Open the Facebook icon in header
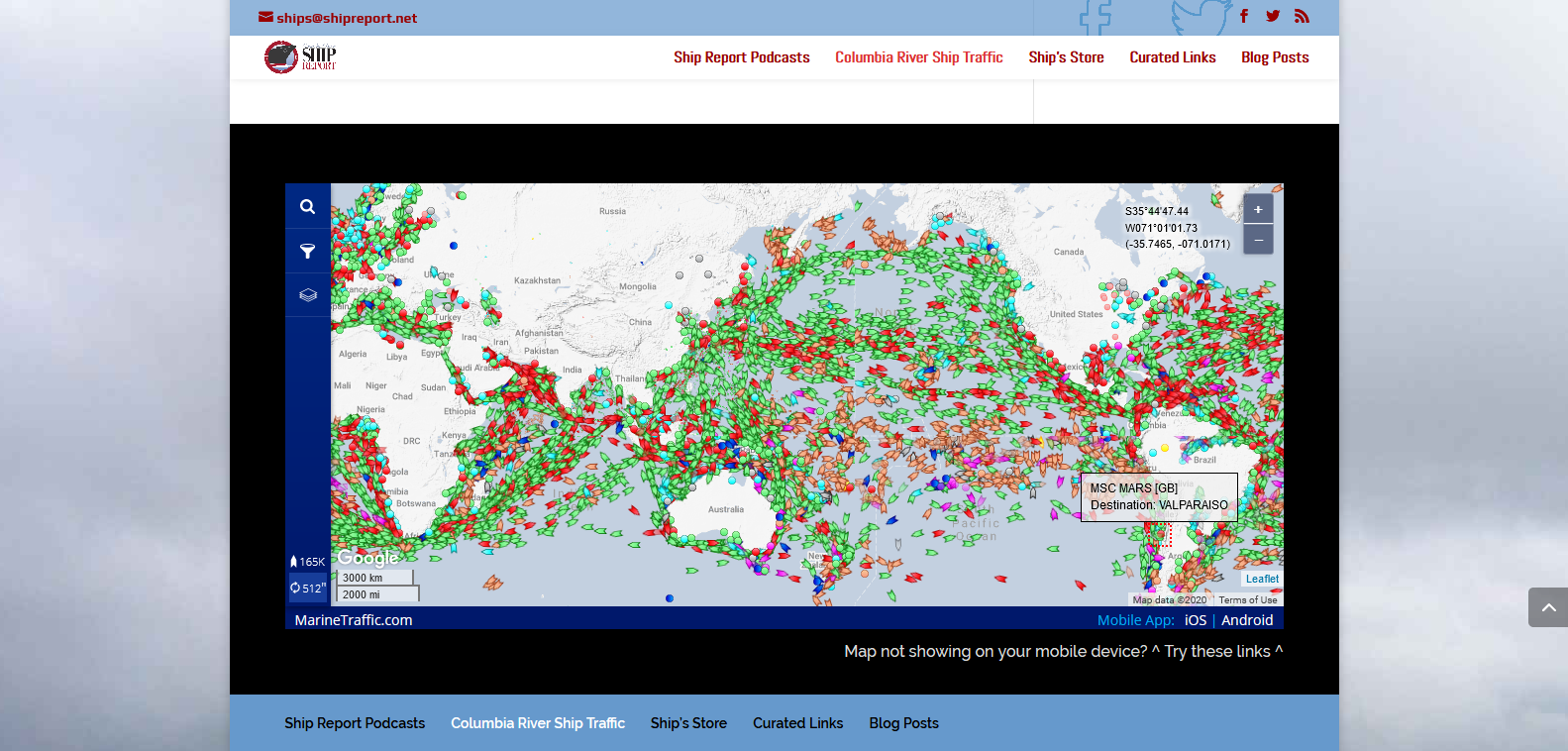Screen dimensions: 1568x751 (1244, 16)
